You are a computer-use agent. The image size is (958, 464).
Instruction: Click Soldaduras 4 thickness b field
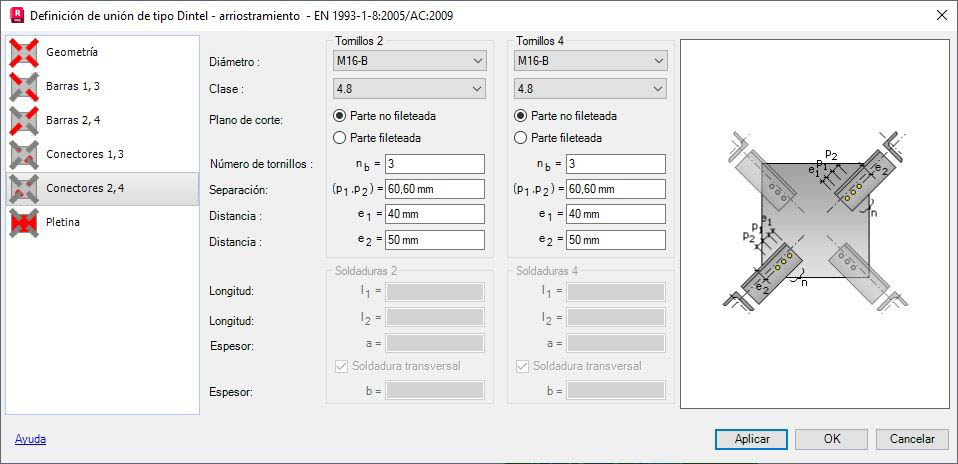[616, 390]
